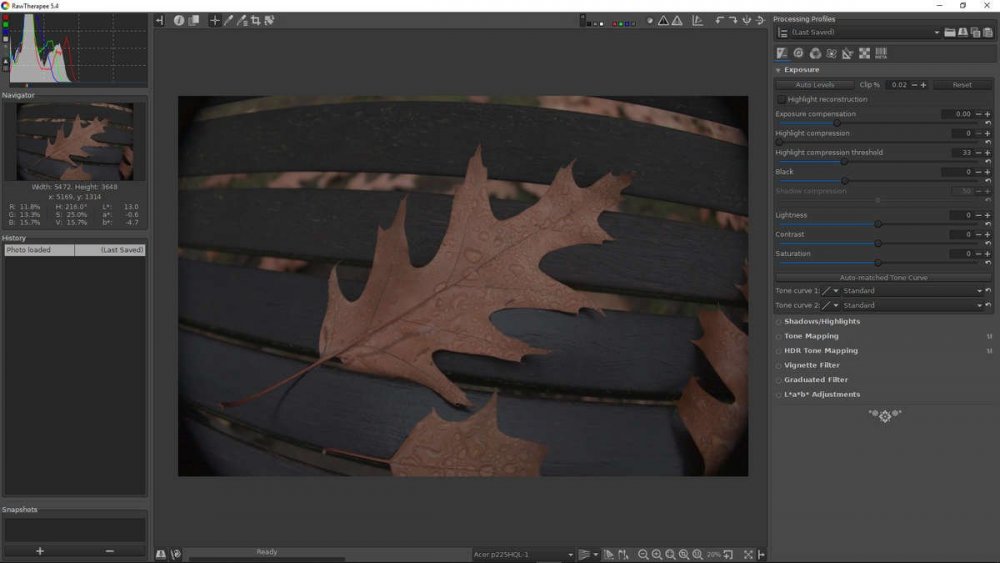This screenshot has height=563, width=1000.
Task: Collapse the Exposure section
Action: [x=778, y=70]
